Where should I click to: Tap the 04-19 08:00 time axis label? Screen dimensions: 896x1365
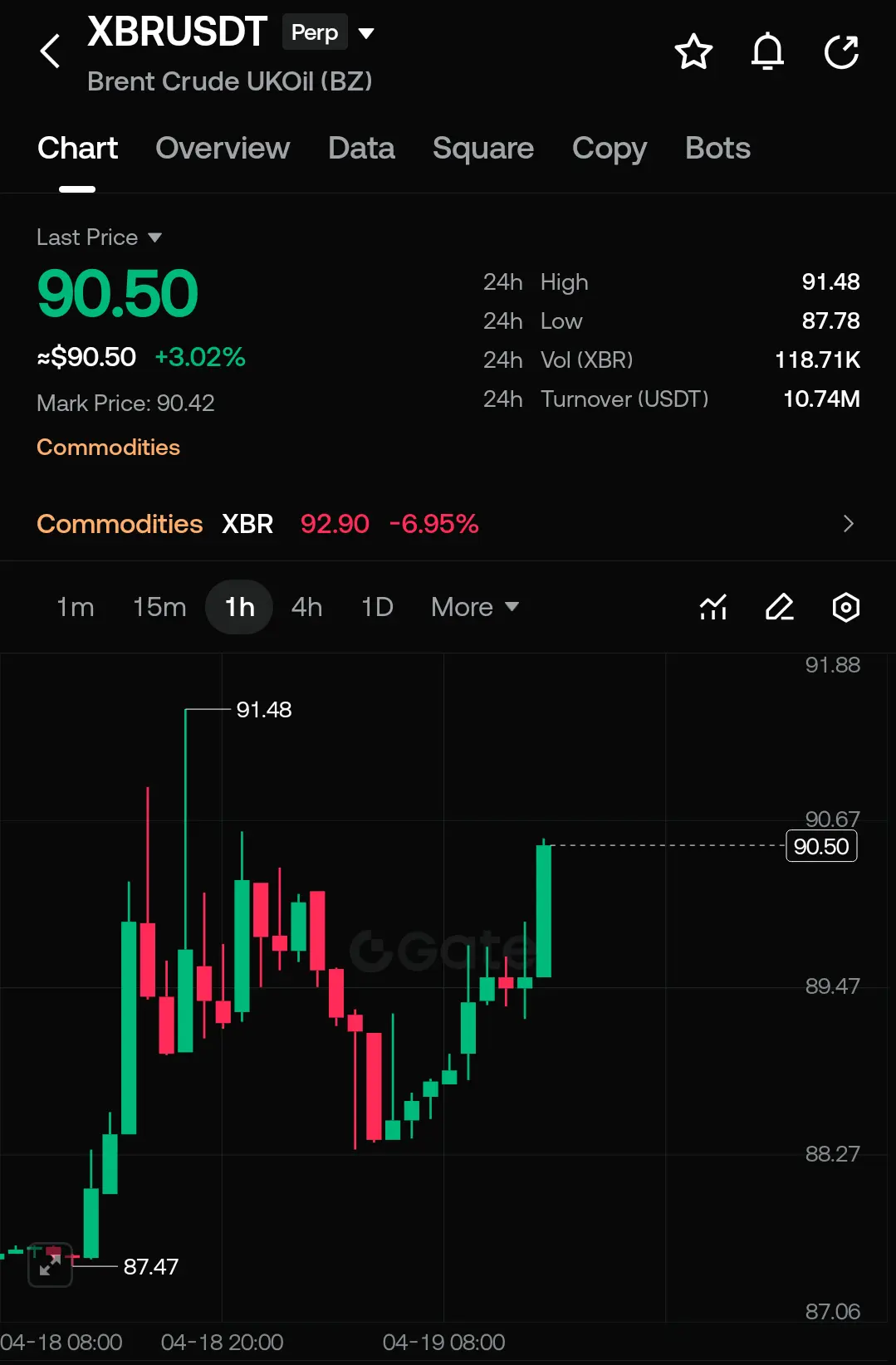(443, 1343)
